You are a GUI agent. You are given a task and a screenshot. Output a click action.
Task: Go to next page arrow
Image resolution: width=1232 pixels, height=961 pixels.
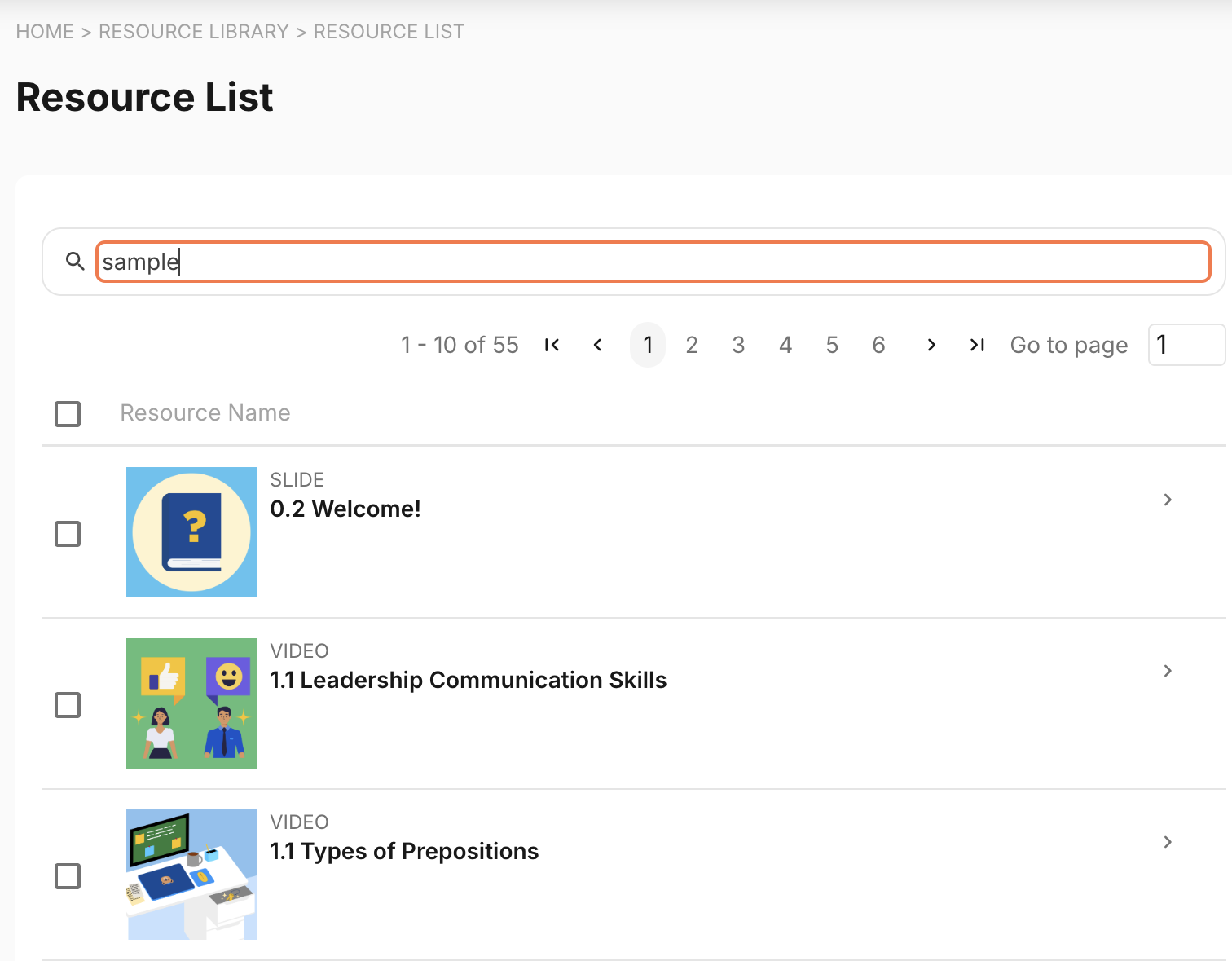(x=931, y=345)
